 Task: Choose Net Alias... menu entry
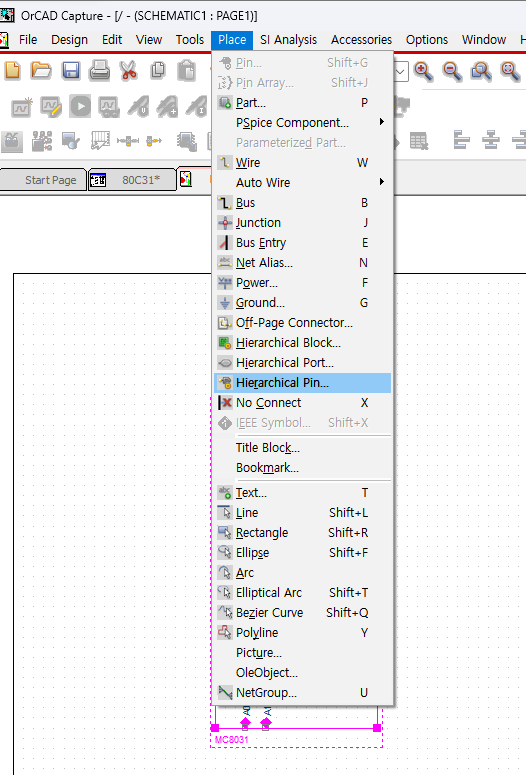point(303,263)
